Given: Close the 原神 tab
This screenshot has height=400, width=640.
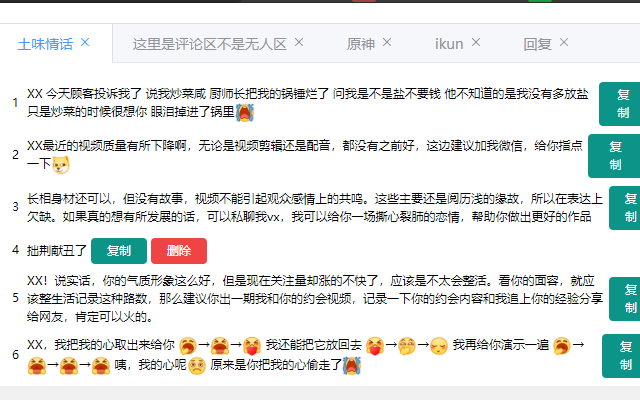Looking at the screenshot, I should pyautogui.click(x=387, y=42).
